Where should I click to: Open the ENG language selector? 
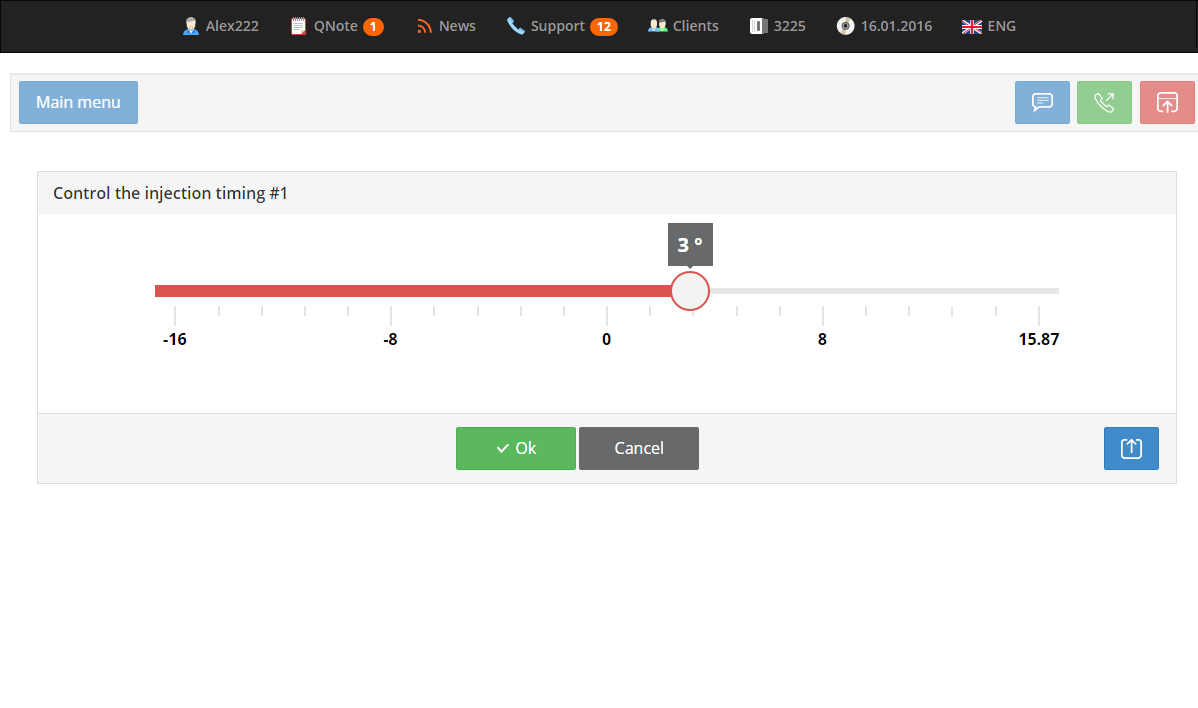[1001, 26]
